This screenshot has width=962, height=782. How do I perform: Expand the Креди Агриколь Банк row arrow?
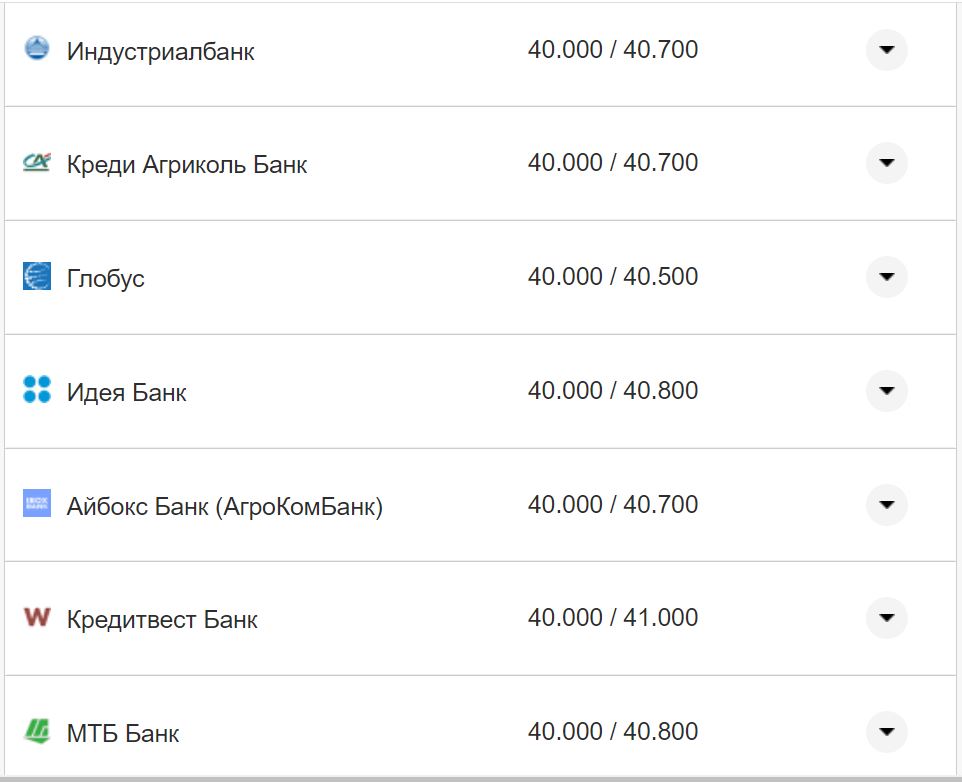[x=886, y=163]
